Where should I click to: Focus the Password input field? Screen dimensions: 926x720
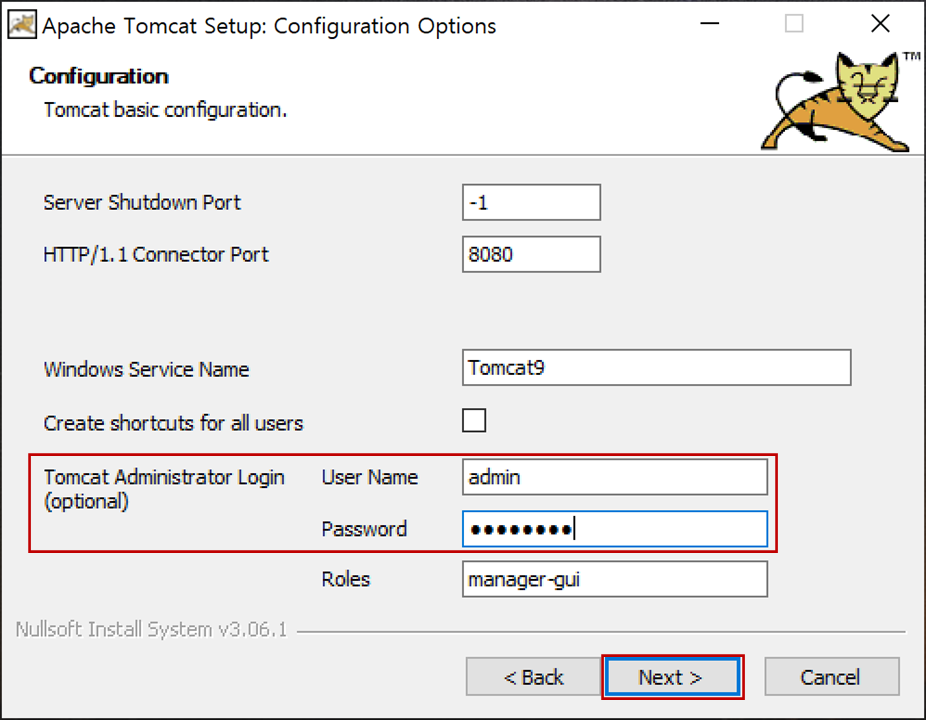click(615, 529)
